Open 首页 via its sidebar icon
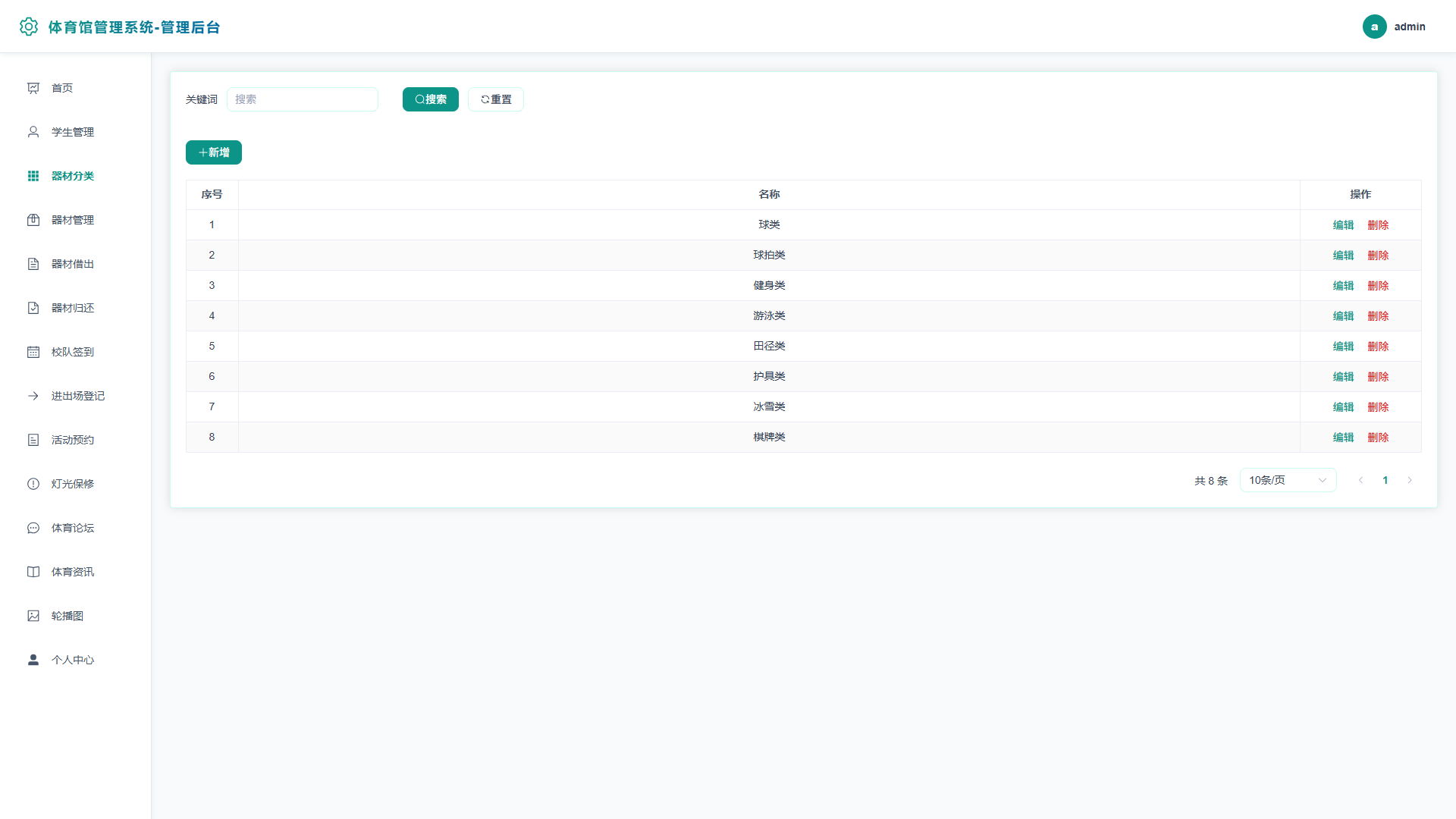 (x=33, y=88)
